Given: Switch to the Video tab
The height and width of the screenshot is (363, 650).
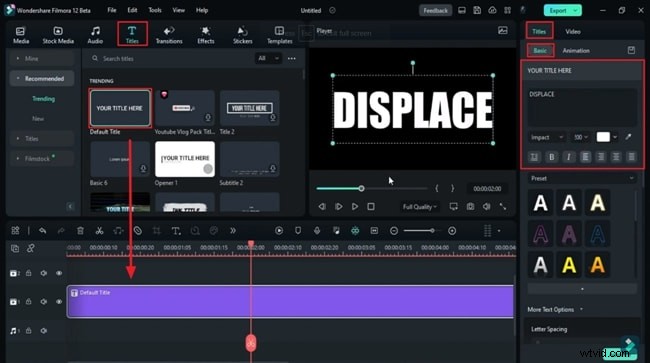Looking at the screenshot, I should pos(573,31).
